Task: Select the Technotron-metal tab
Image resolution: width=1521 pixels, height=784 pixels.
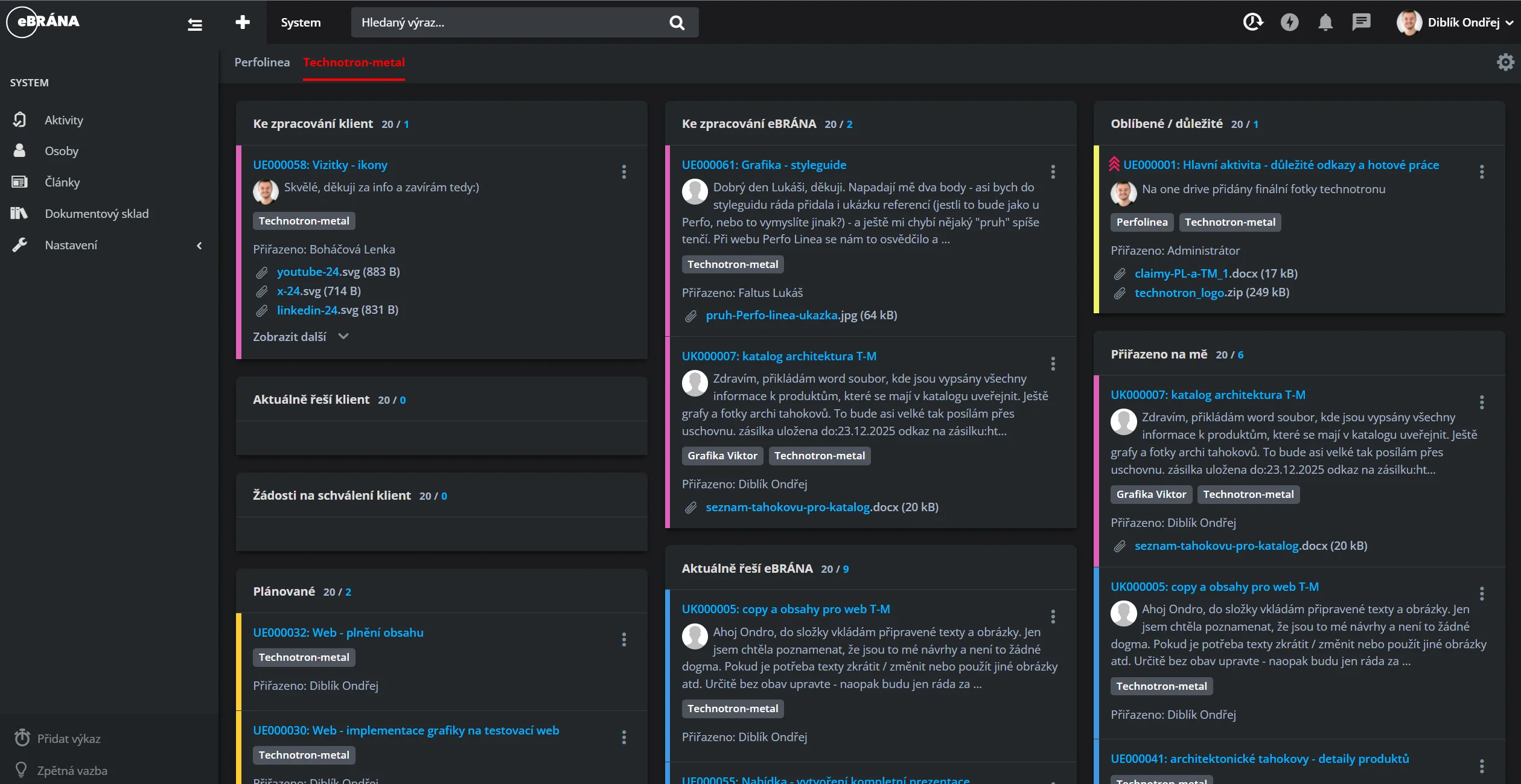Action: click(x=354, y=62)
